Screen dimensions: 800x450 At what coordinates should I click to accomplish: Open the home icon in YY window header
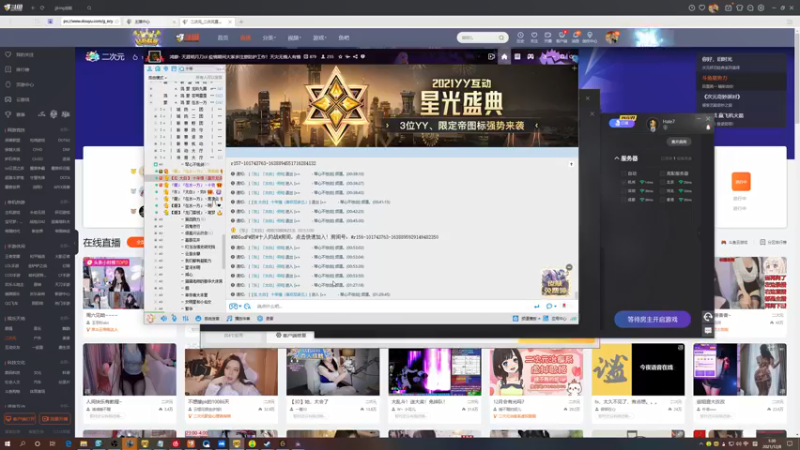[504, 57]
